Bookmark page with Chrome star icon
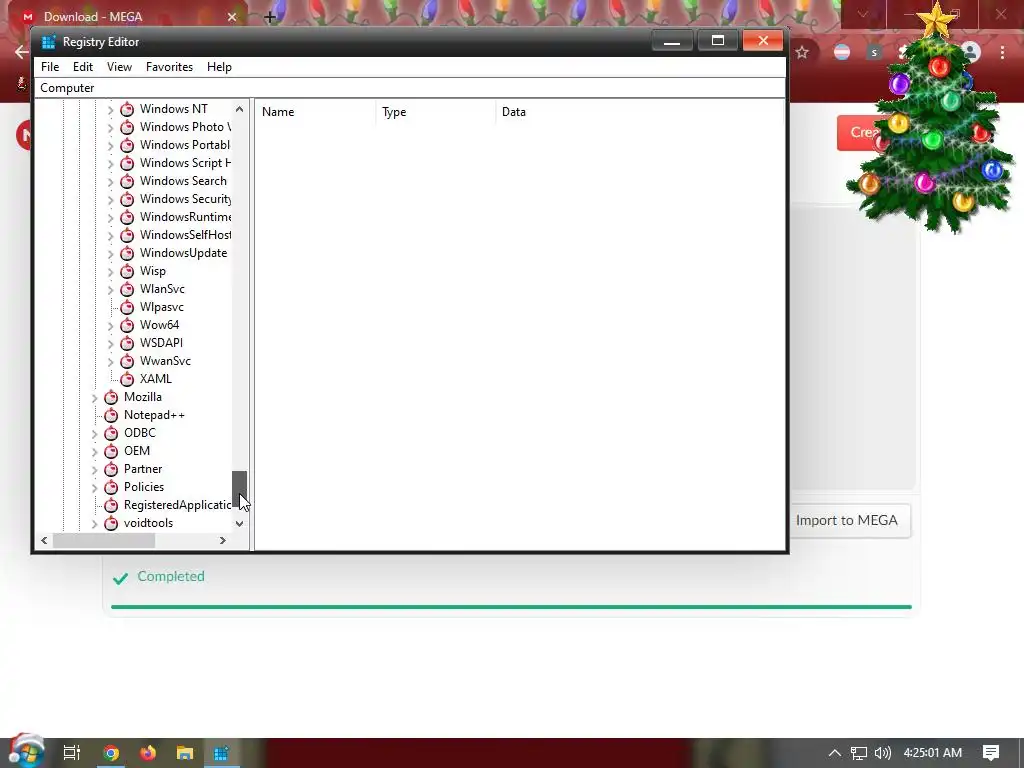 802,52
